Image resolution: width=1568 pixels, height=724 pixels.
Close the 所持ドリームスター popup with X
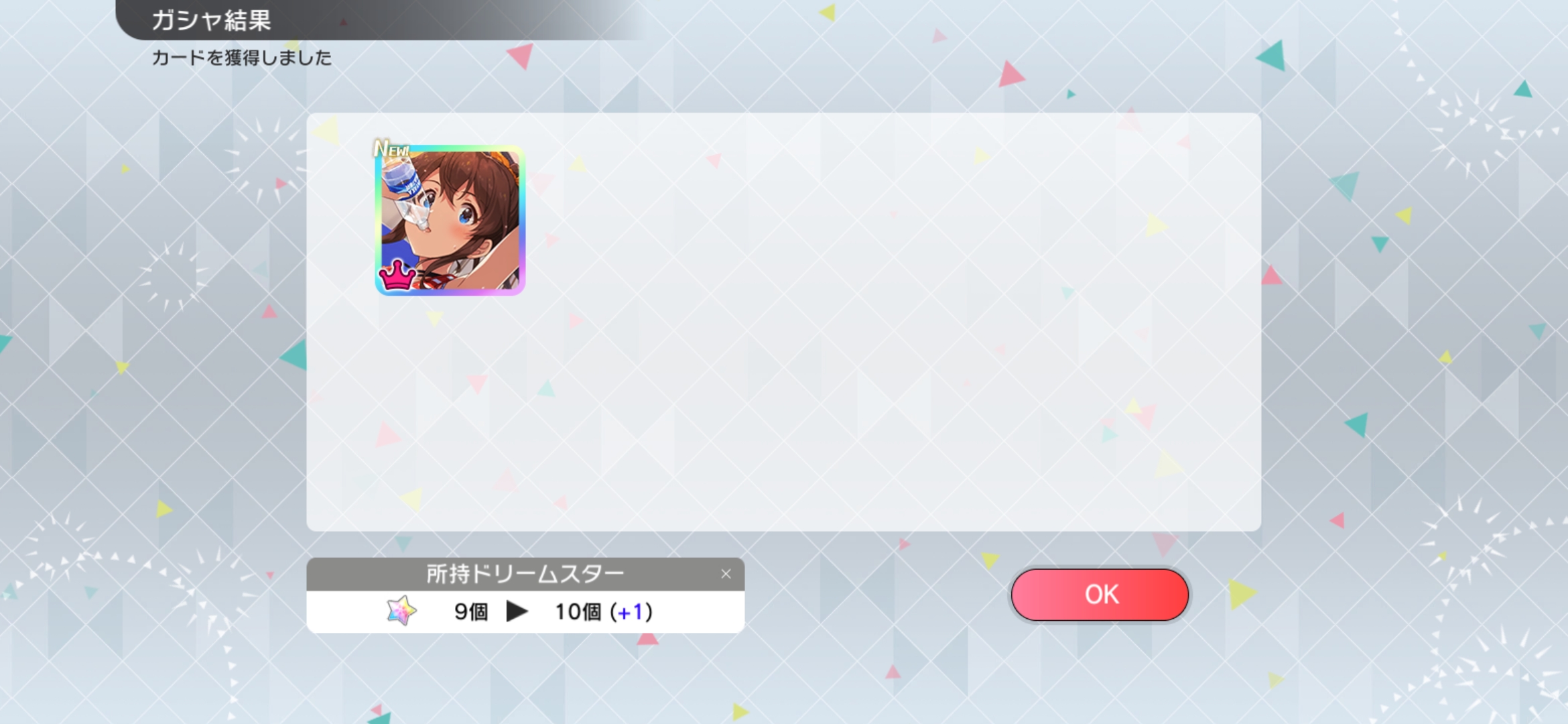726,574
